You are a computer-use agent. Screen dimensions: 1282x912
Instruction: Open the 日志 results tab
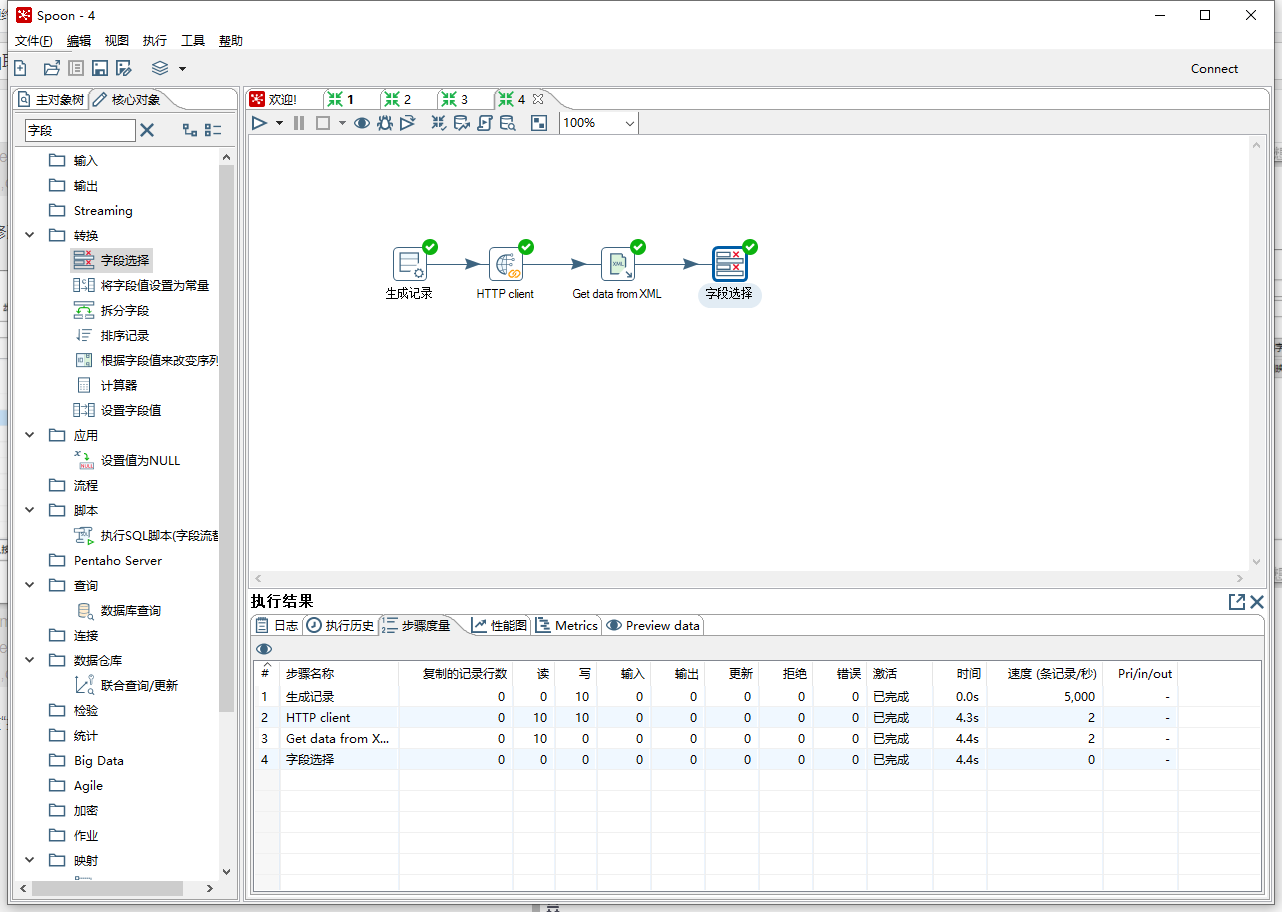[x=277, y=626]
